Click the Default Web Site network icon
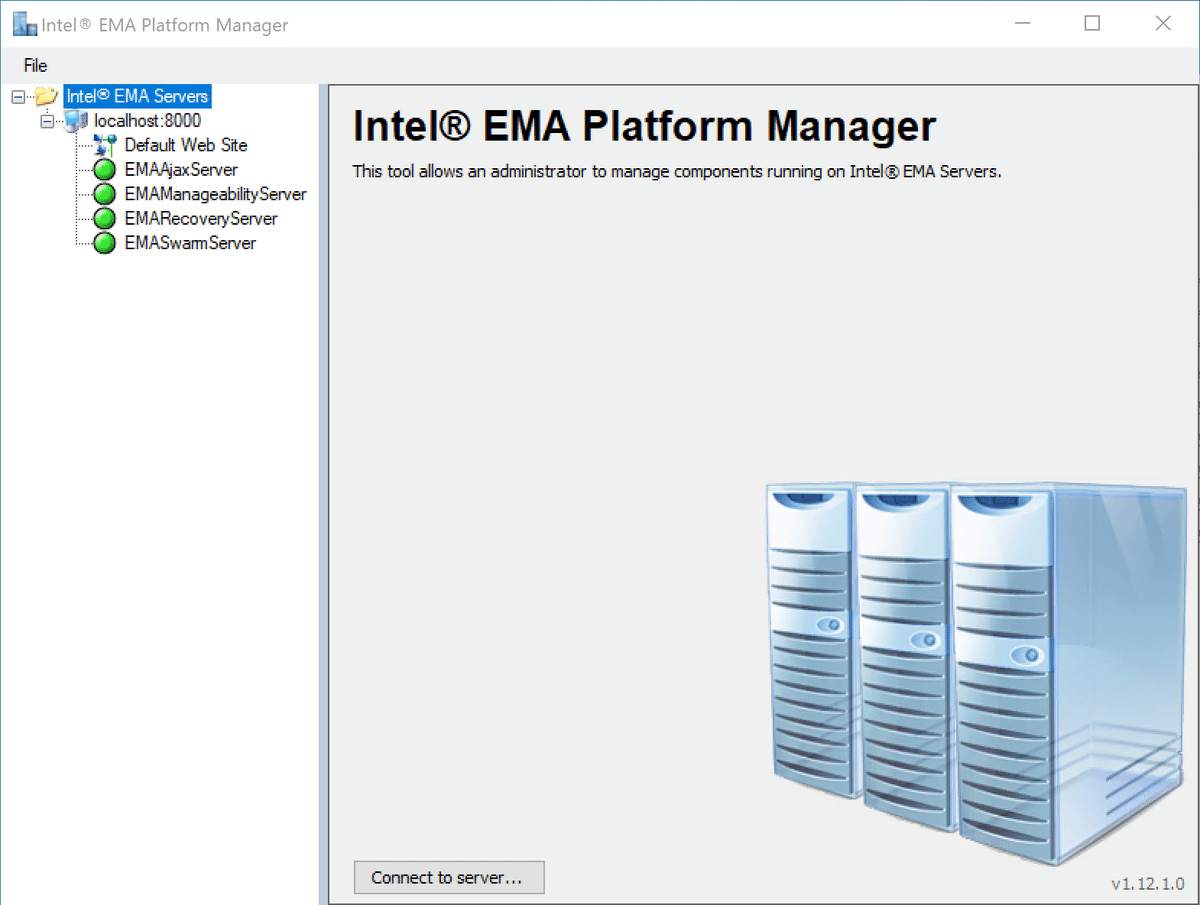This screenshot has height=905, width=1200. coord(105,145)
